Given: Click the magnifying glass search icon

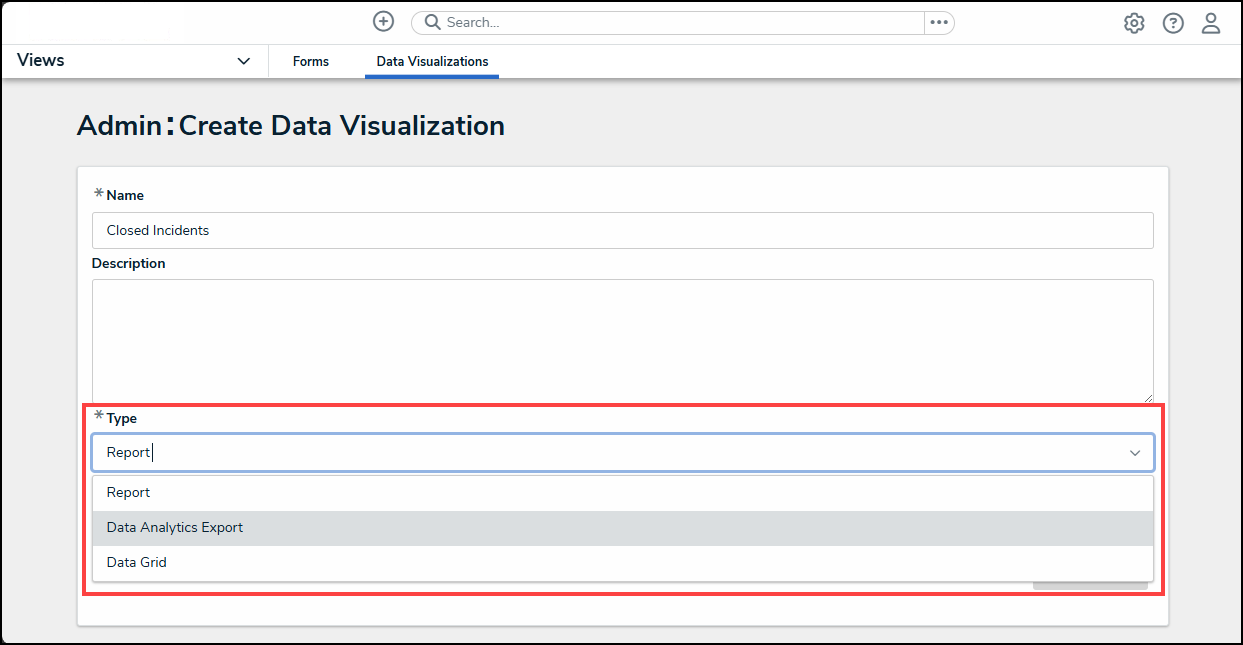Looking at the screenshot, I should [433, 22].
